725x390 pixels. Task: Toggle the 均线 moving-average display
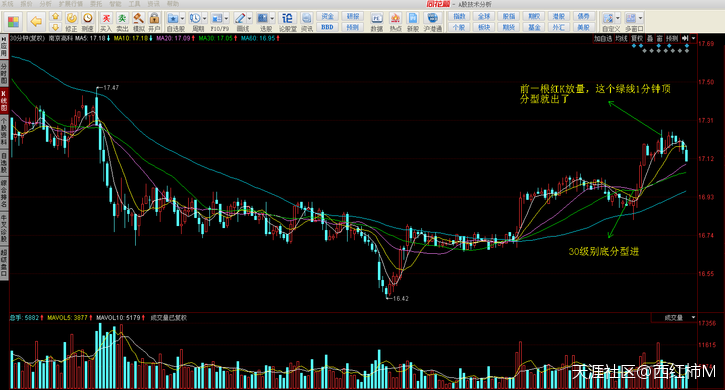[x=621, y=38]
